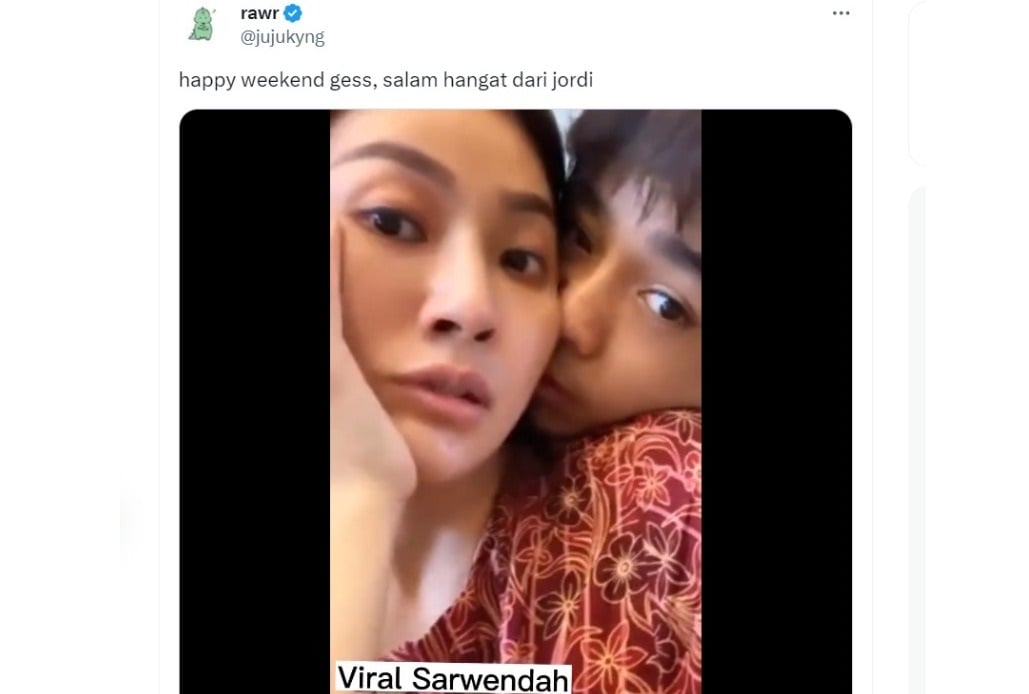Open the rawr display name profile link
Viewport: 1029px width, 694px height.
click(260, 12)
